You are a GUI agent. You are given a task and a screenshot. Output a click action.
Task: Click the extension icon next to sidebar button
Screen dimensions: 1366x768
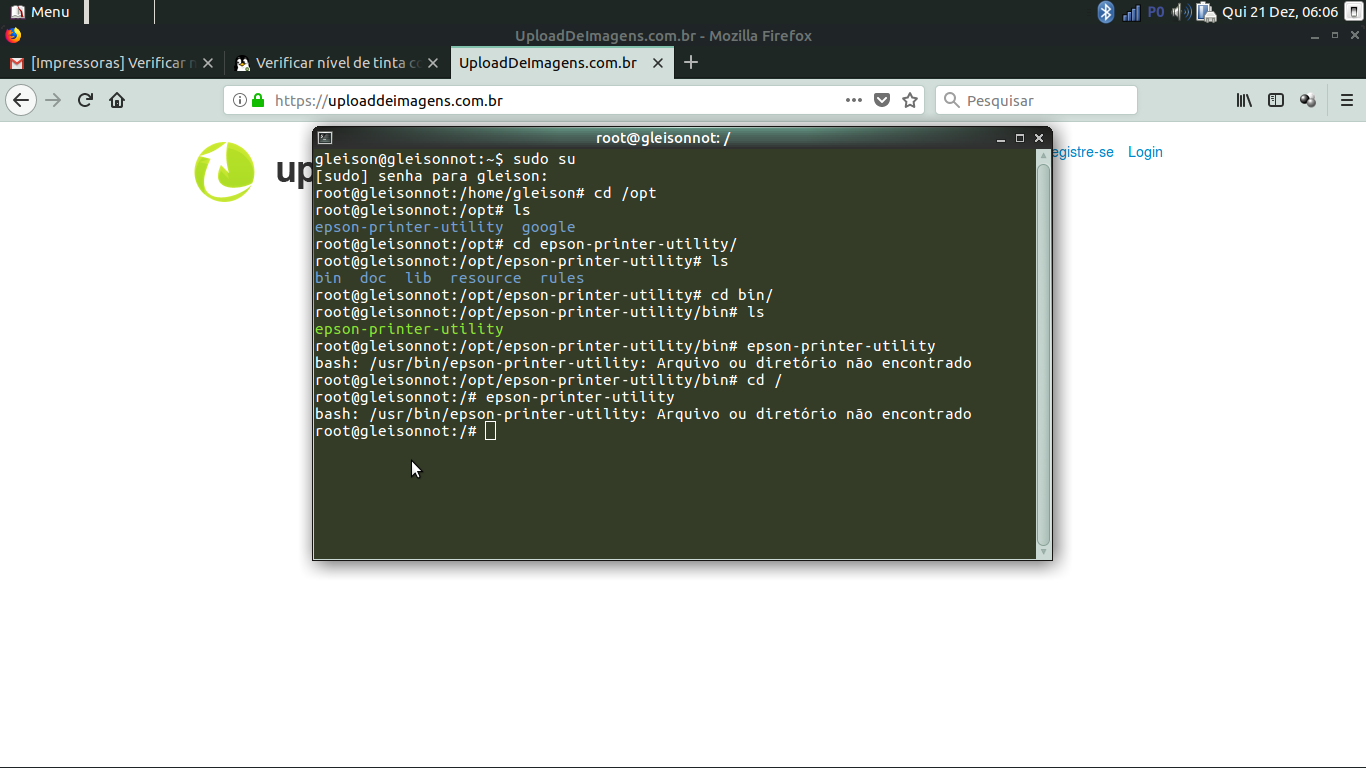click(1307, 100)
